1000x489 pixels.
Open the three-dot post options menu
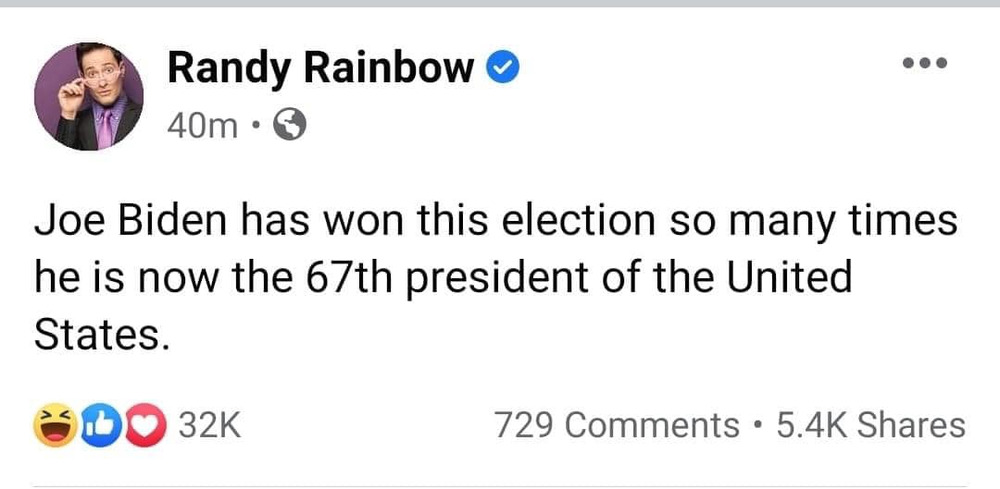coord(923,64)
